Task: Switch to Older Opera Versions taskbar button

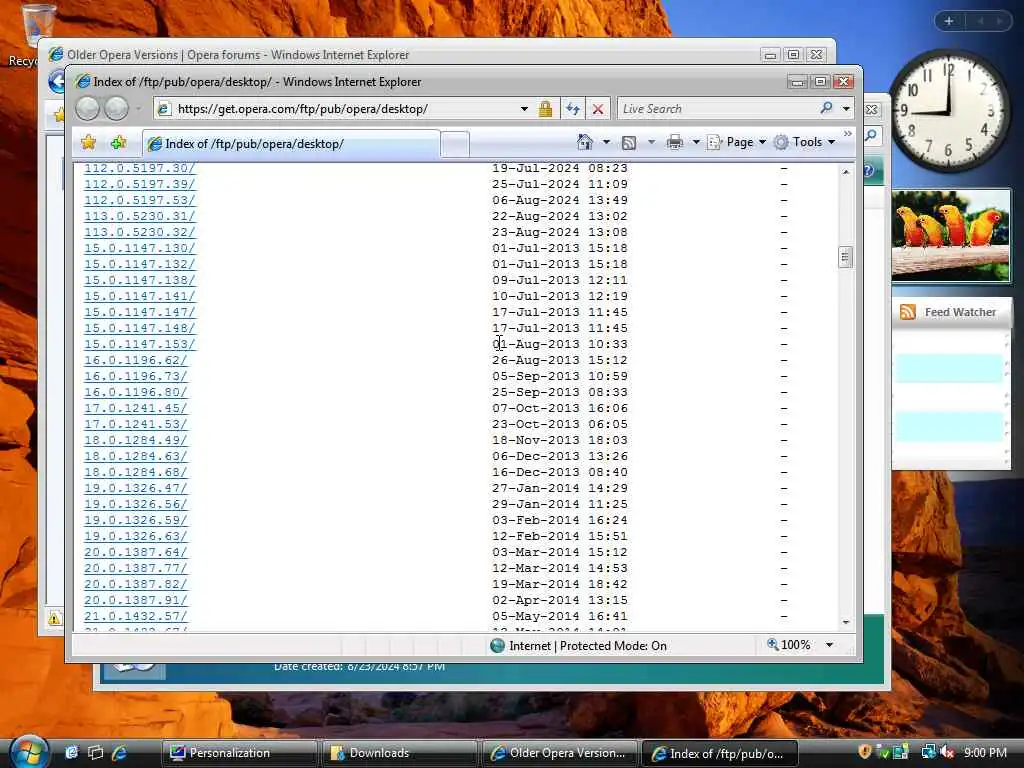Action: (560, 753)
